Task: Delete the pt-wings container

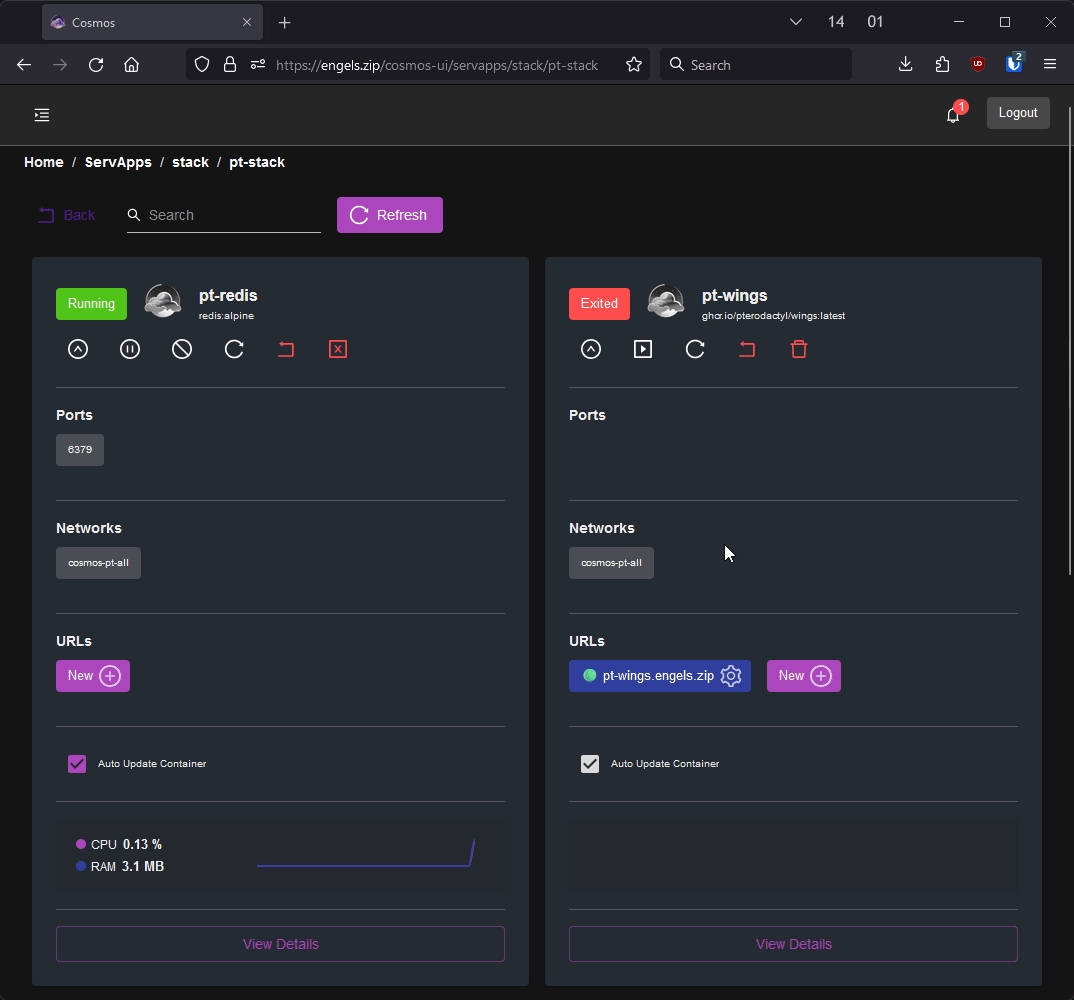Action: tap(799, 349)
